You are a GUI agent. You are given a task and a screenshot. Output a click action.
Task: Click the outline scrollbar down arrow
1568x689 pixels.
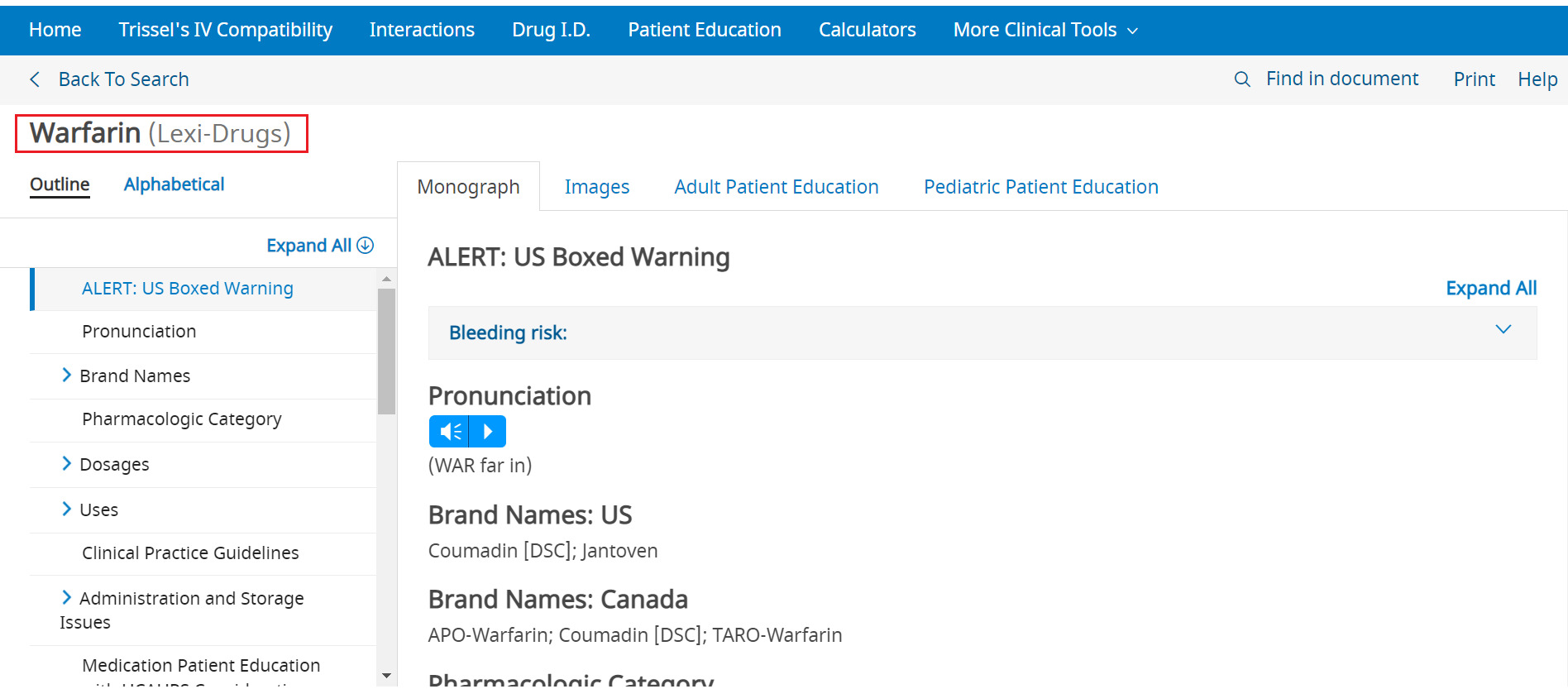tap(386, 677)
